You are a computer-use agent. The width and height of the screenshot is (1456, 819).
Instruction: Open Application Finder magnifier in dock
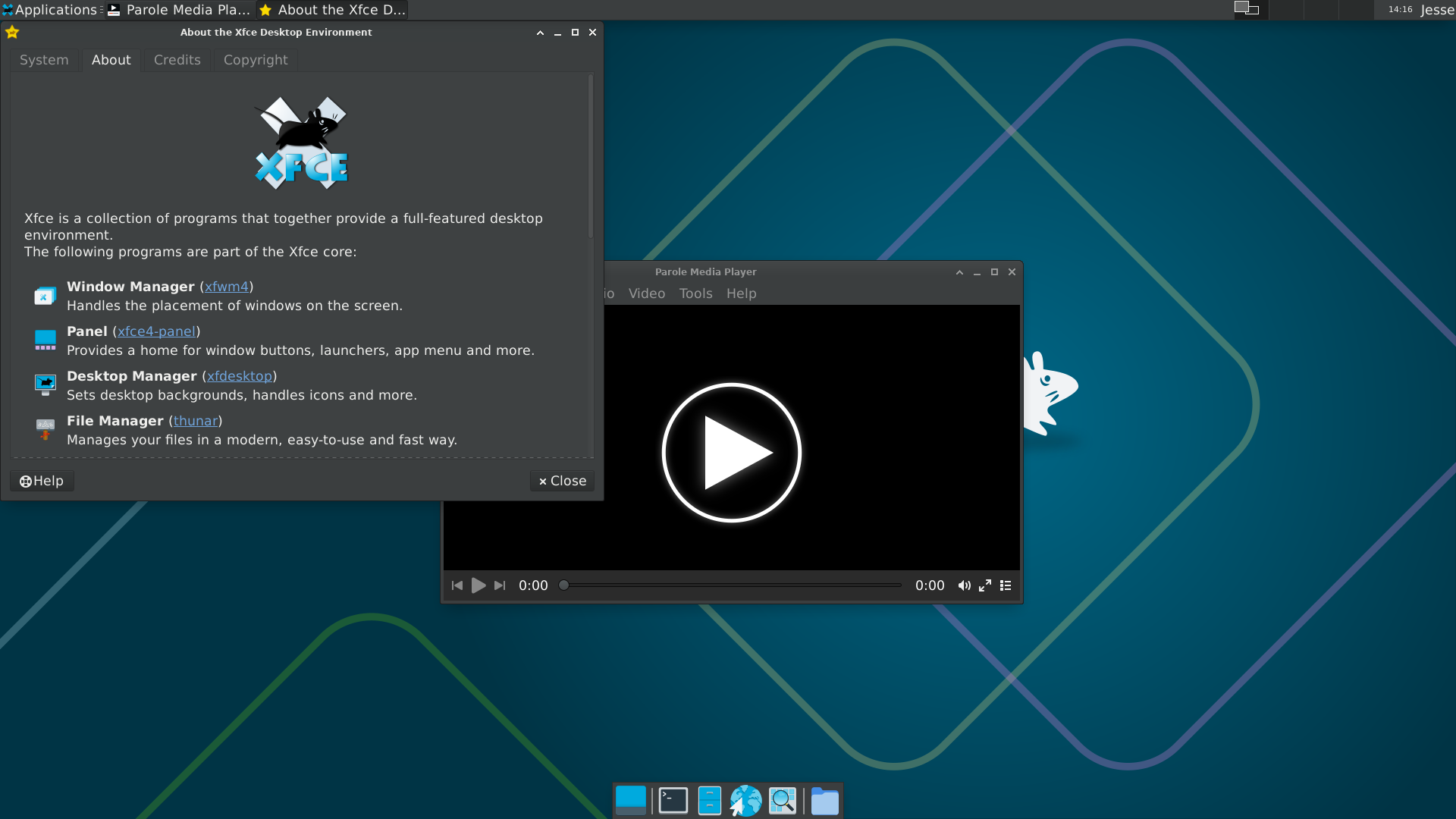click(783, 801)
